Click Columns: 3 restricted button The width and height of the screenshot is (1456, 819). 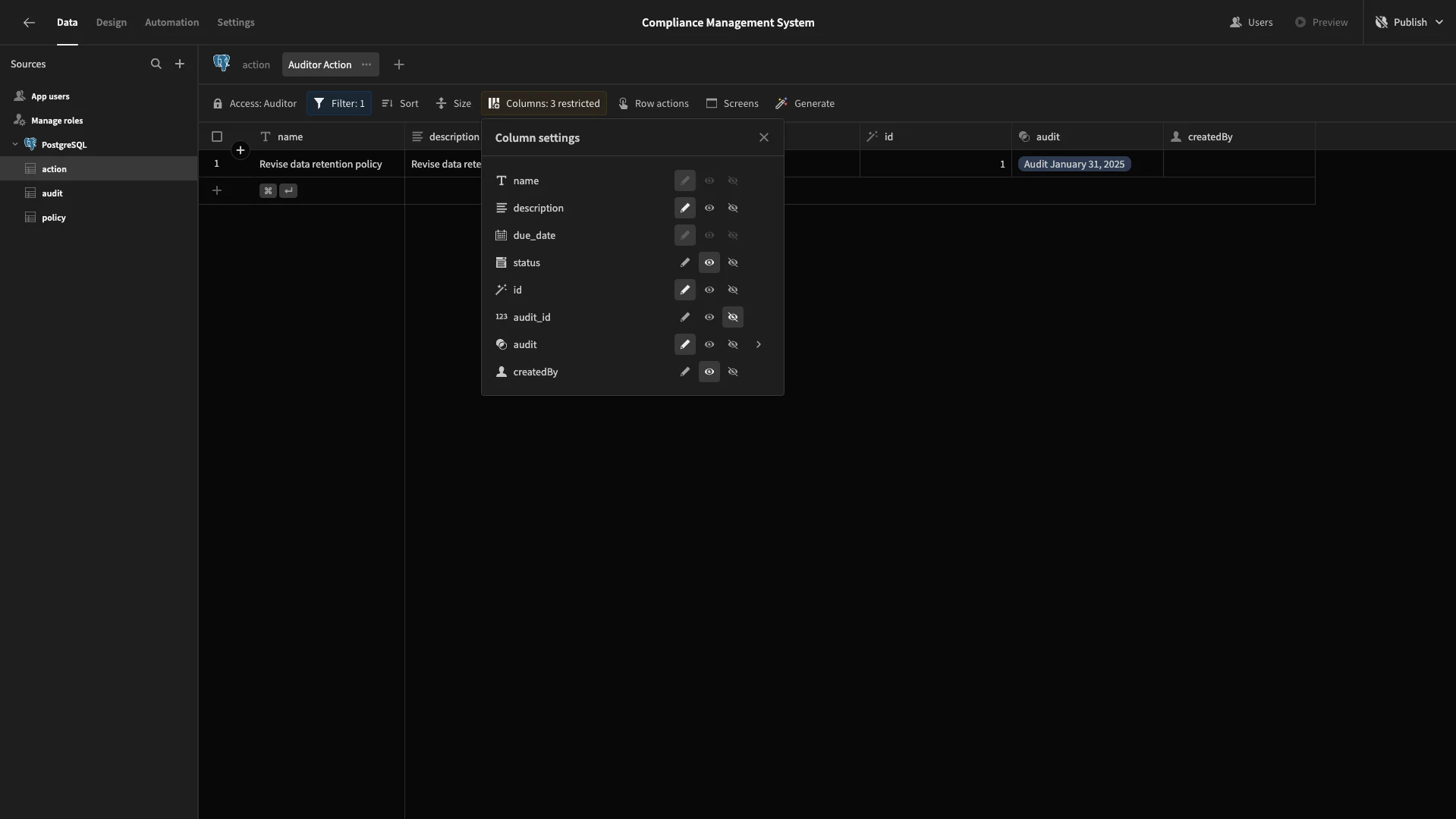[544, 103]
